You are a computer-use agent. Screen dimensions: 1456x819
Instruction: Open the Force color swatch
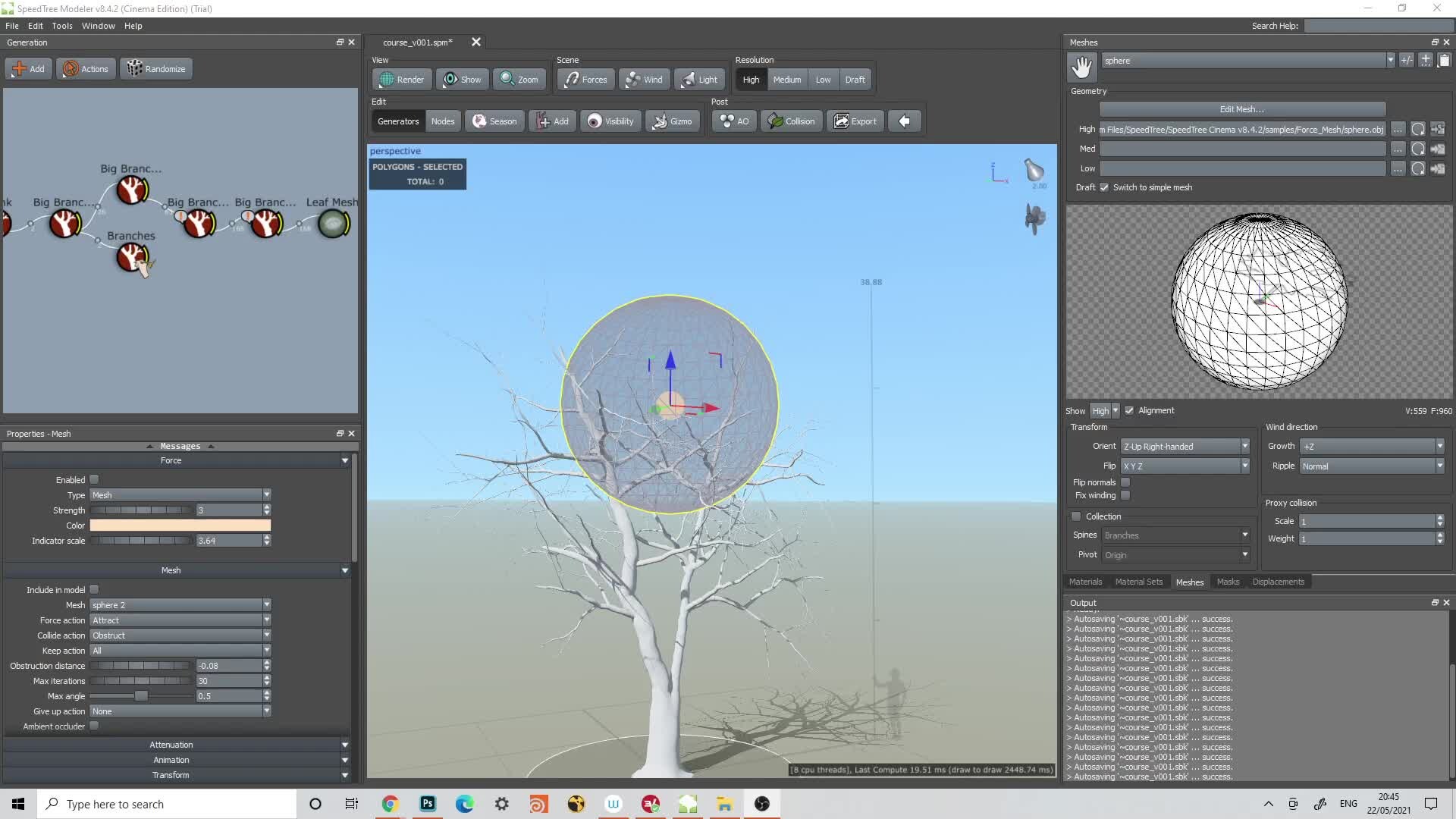pyautogui.click(x=179, y=525)
